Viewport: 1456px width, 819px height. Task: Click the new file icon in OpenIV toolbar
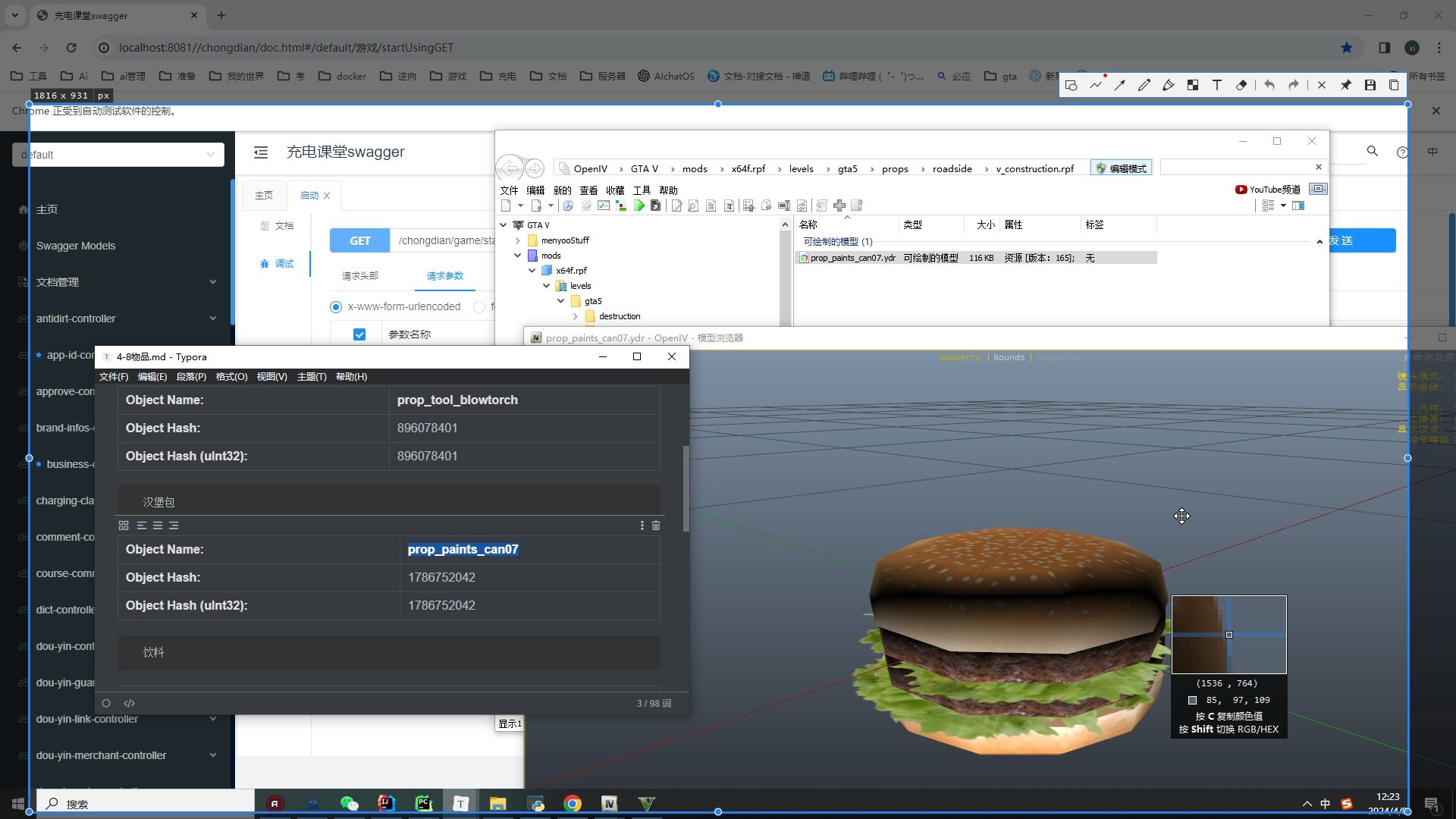pyautogui.click(x=506, y=206)
